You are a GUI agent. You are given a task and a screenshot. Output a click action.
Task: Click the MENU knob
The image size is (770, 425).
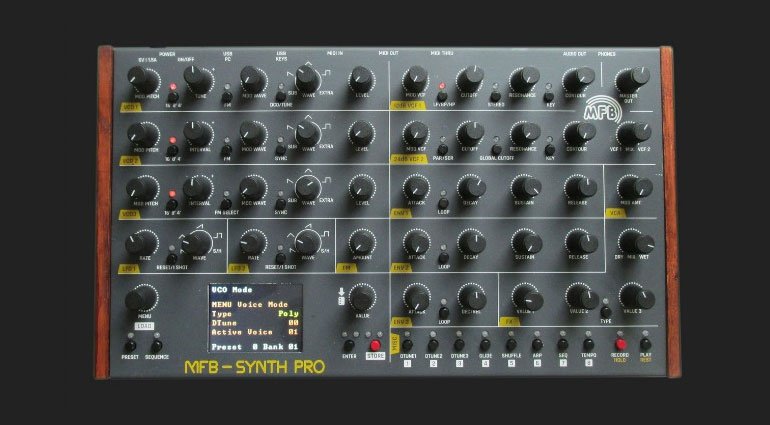pyautogui.click(x=141, y=297)
